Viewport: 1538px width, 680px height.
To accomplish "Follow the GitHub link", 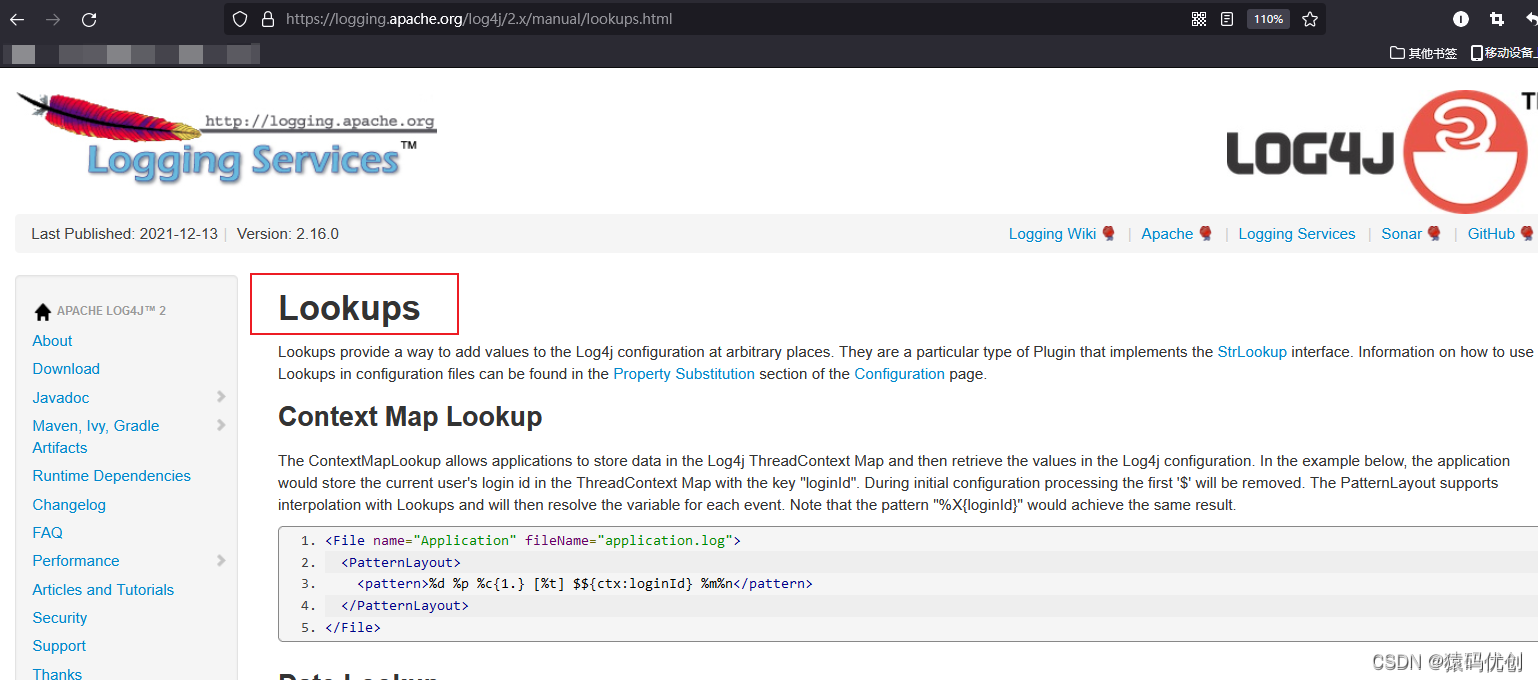I will point(1491,234).
